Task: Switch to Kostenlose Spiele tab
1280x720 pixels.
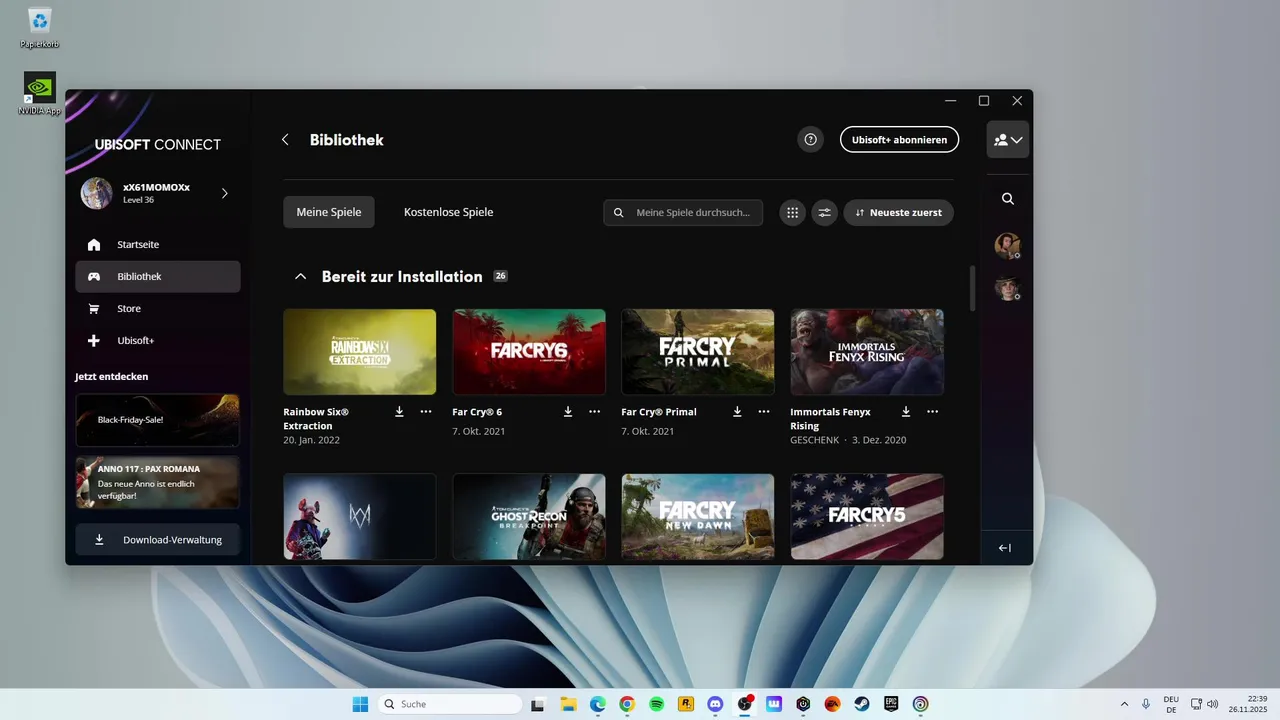Action: pyautogui.click(x=448, y=212)
